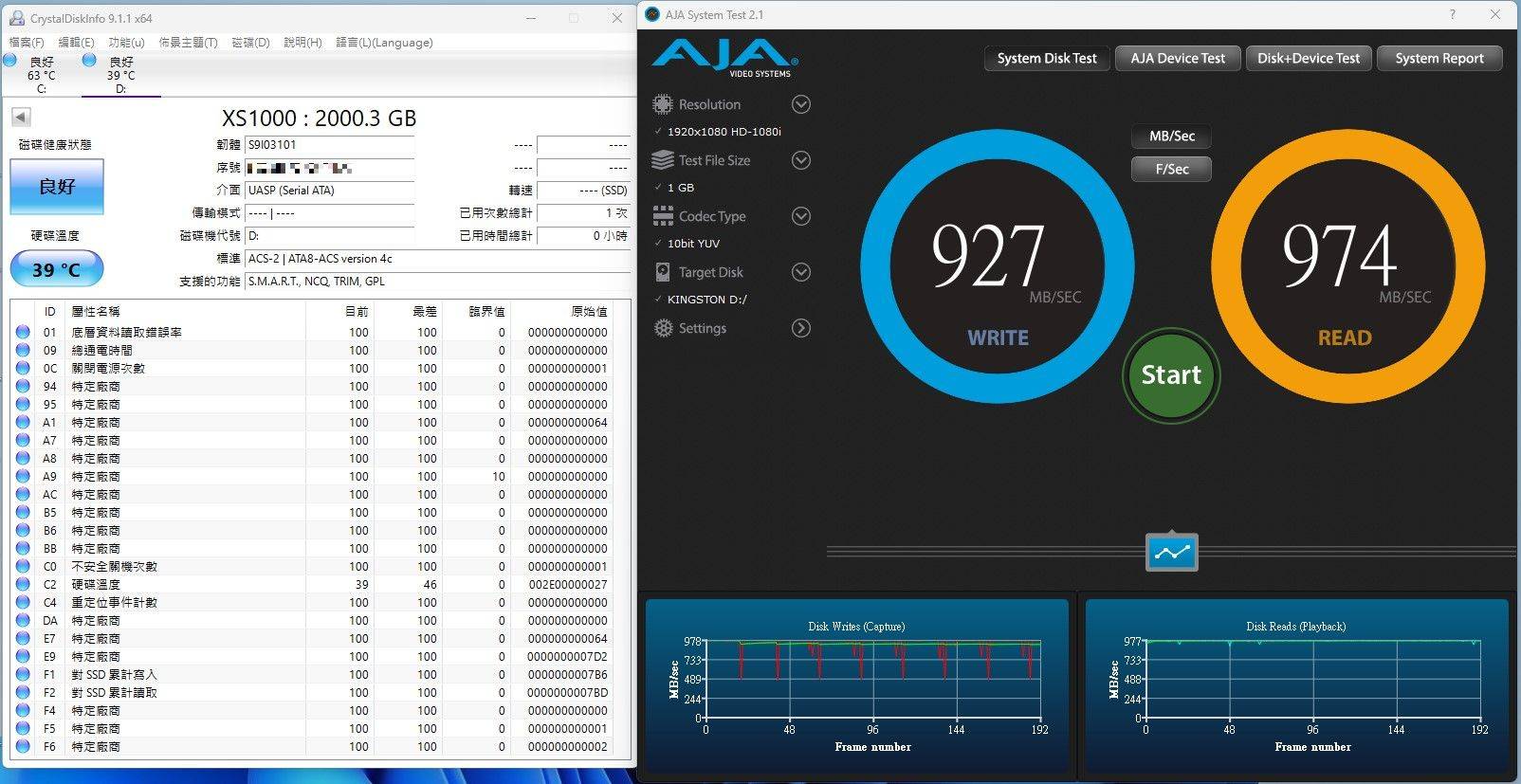
Task: Click the Codec Type film icon
Action: tap(662, 216)
